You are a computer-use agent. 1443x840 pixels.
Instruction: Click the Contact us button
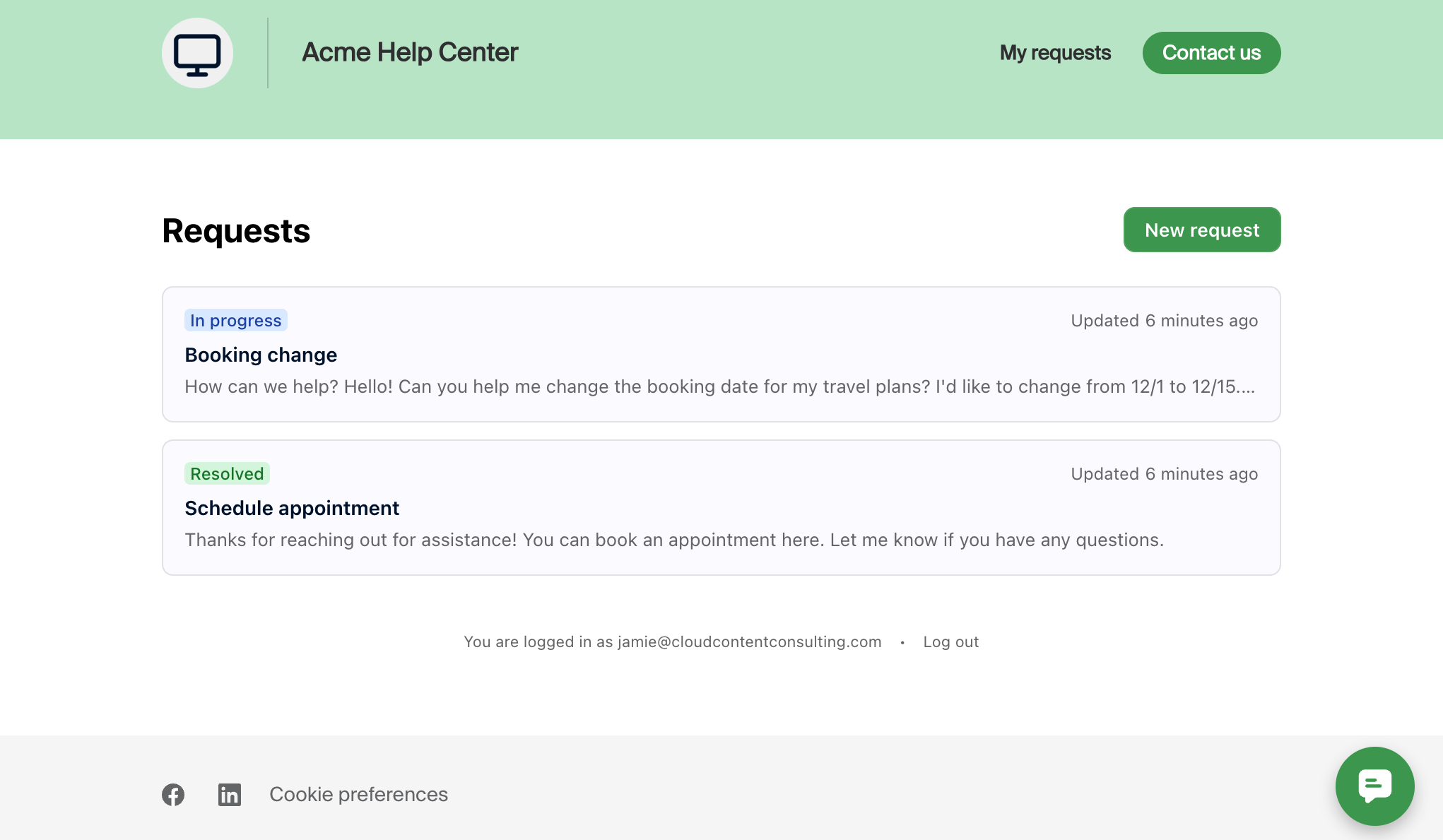click(1211, 53)
